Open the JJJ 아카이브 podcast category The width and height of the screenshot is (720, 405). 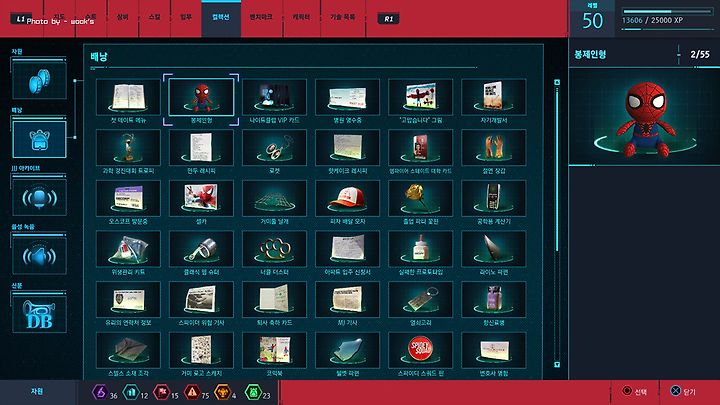(39, 197)
